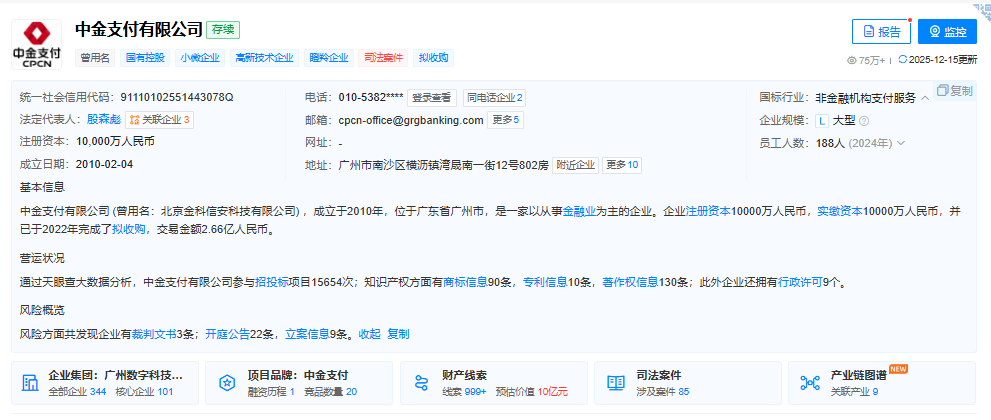Screen dimensions: 991x420
Task: Open the 项目品牌 badge icon
Action: 227,383
